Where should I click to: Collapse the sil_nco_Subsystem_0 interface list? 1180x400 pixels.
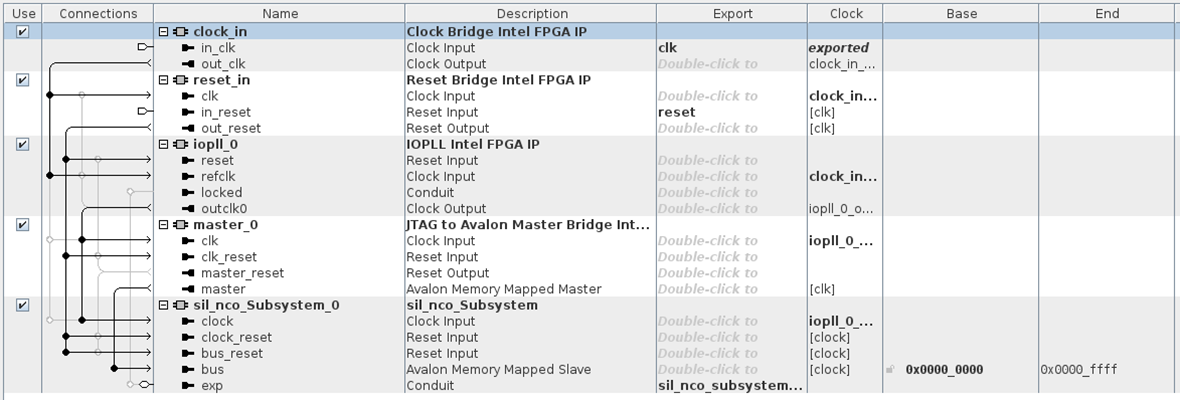click(x=163, y=305)
